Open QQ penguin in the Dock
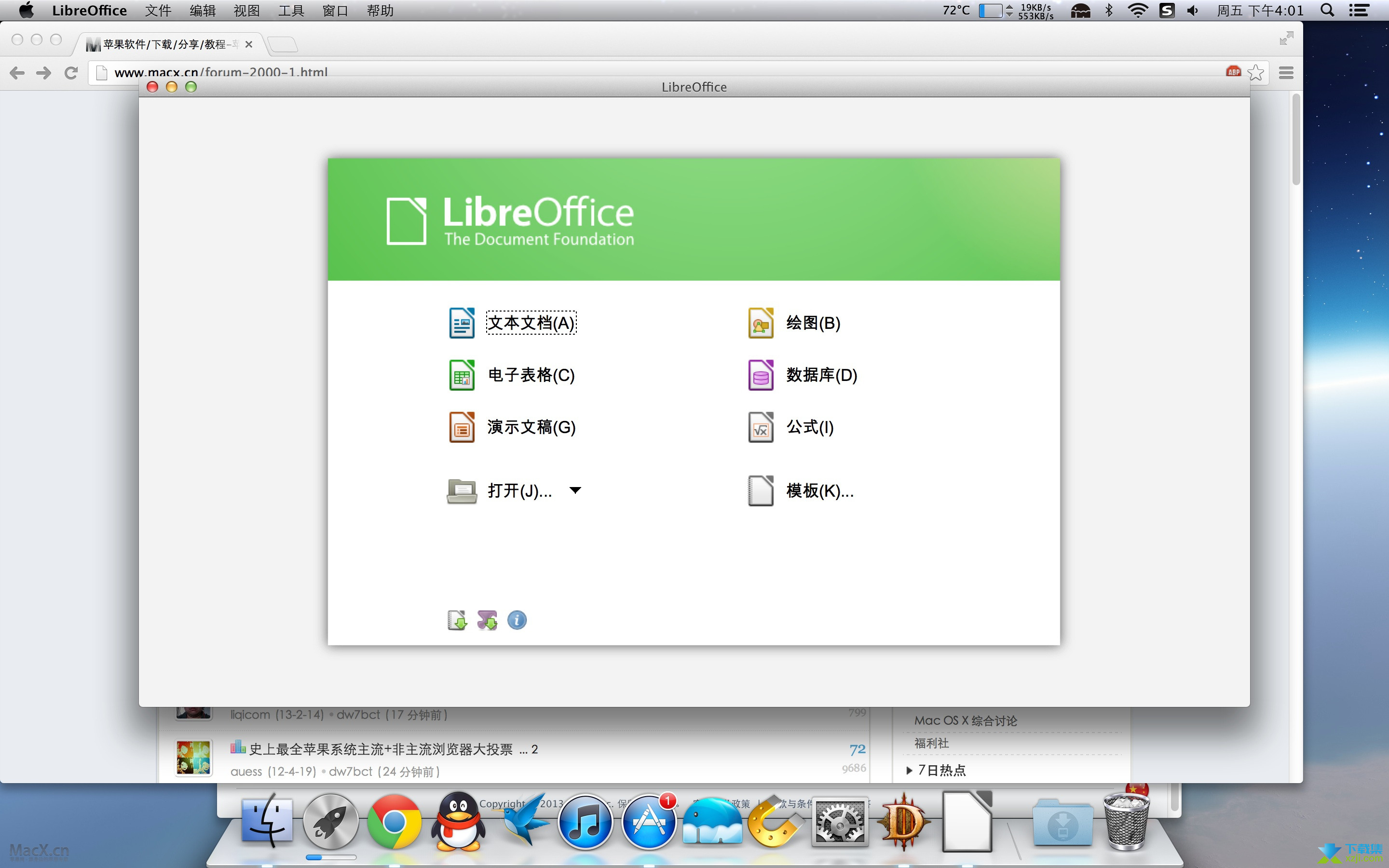This screenshot has width=1389, height=868. click(458, 821)
